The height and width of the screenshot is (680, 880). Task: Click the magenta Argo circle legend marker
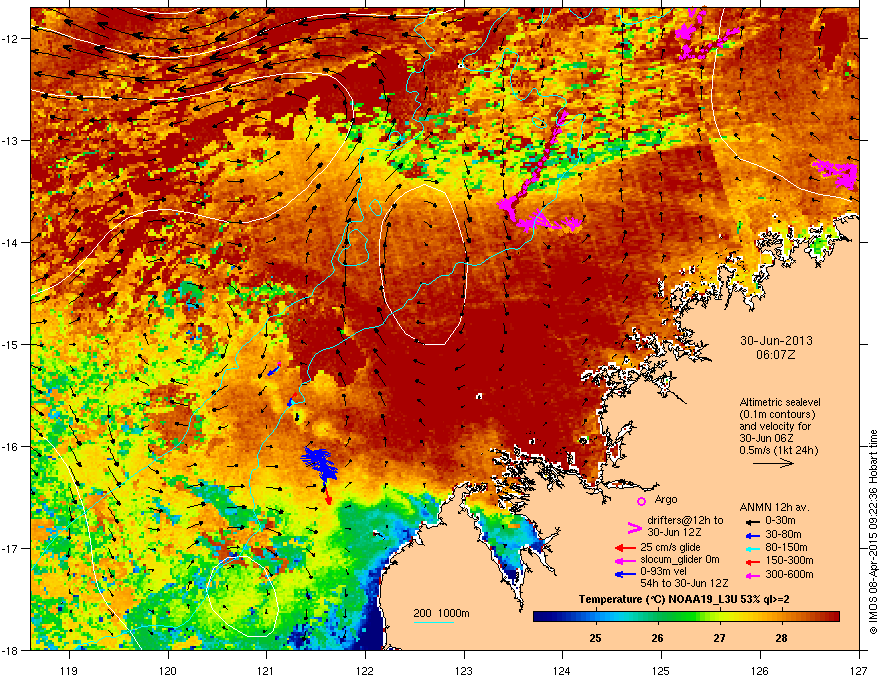coord(641,501)
